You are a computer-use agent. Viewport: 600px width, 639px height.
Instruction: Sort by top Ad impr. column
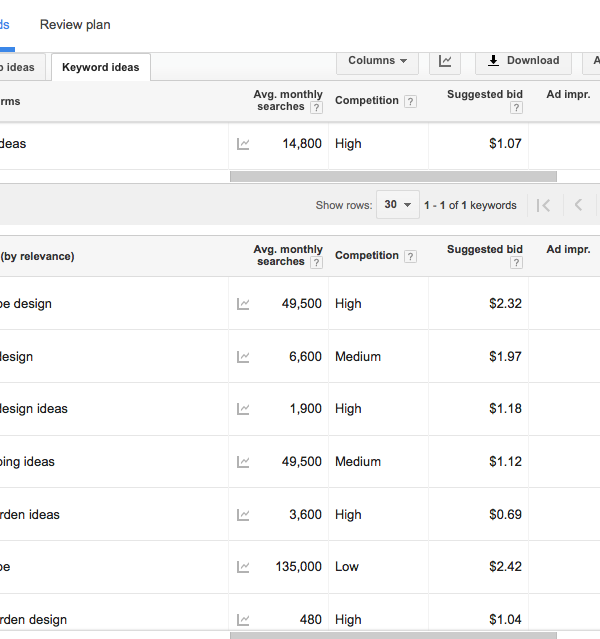click(568, 94)
